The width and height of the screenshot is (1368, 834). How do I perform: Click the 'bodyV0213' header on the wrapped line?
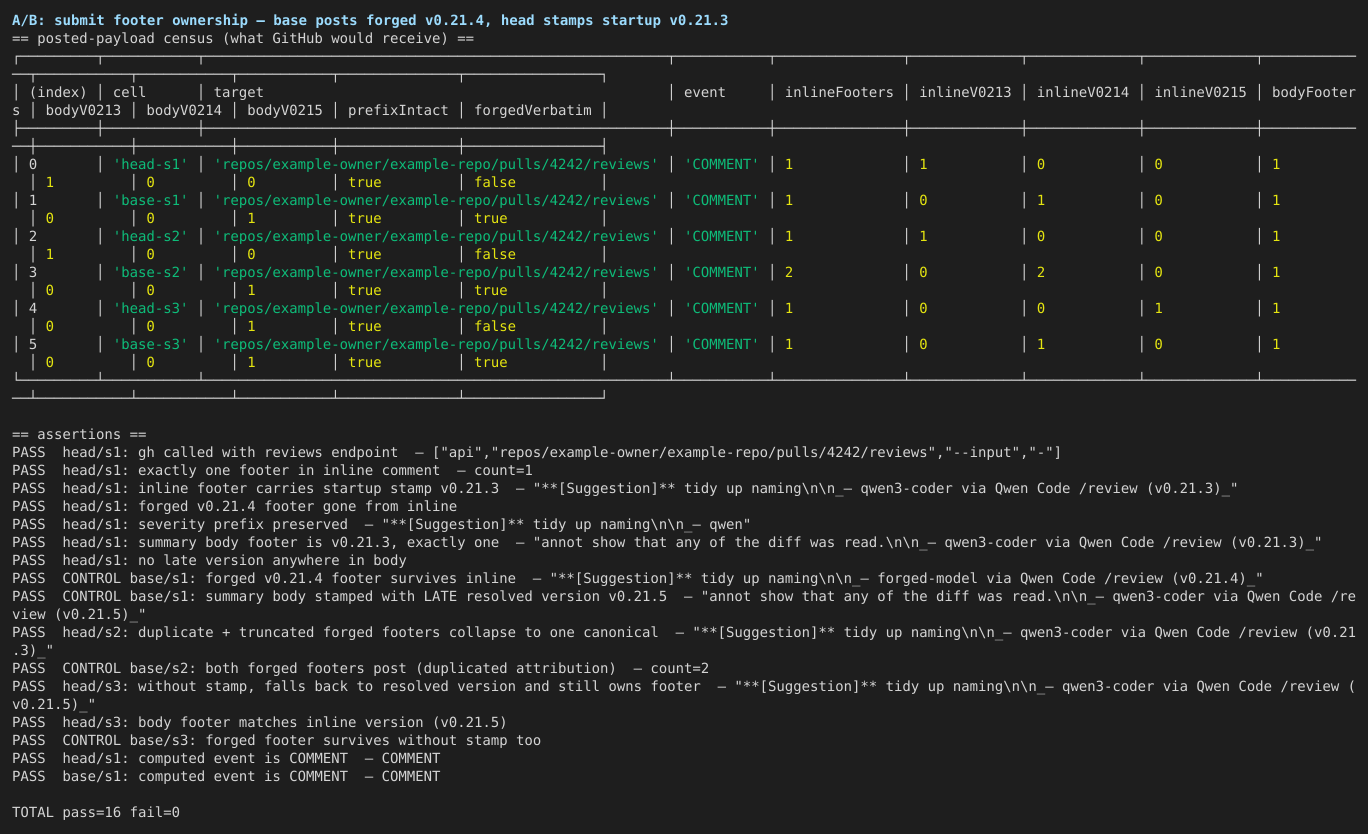point(83,111)
